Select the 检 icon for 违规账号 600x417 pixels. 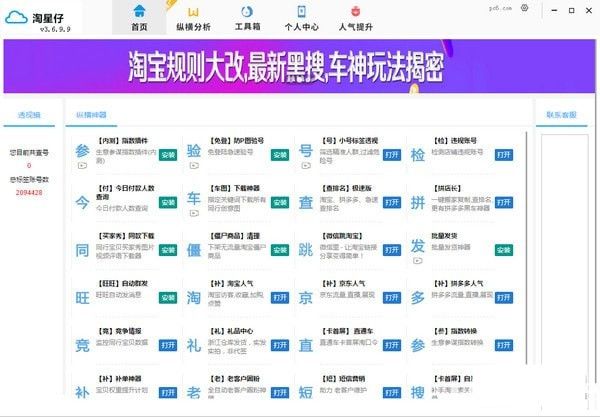417,155
